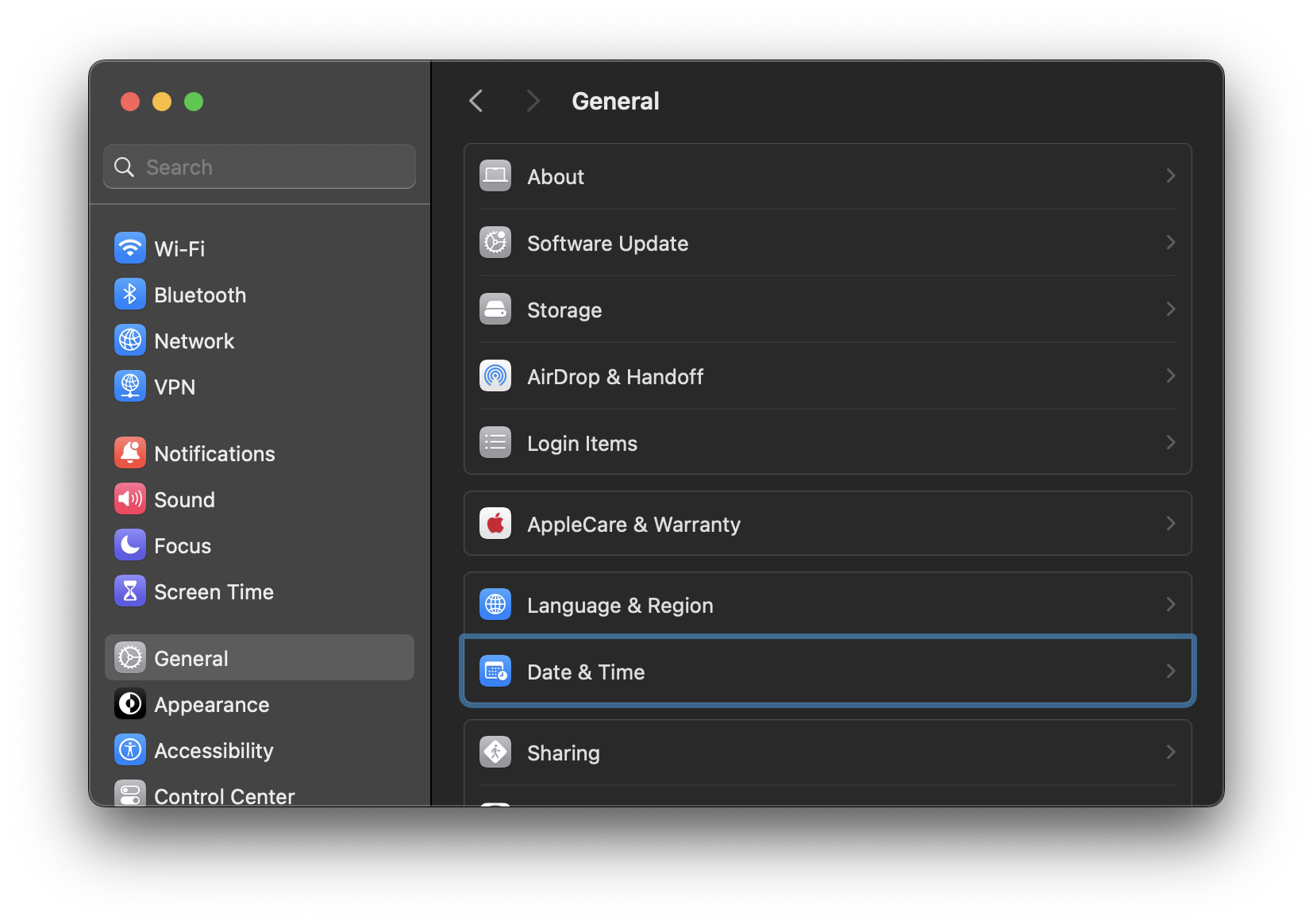The image size is (1313, 924).
Task: Go back using the back arrow
Action: (x=476, y=102)
